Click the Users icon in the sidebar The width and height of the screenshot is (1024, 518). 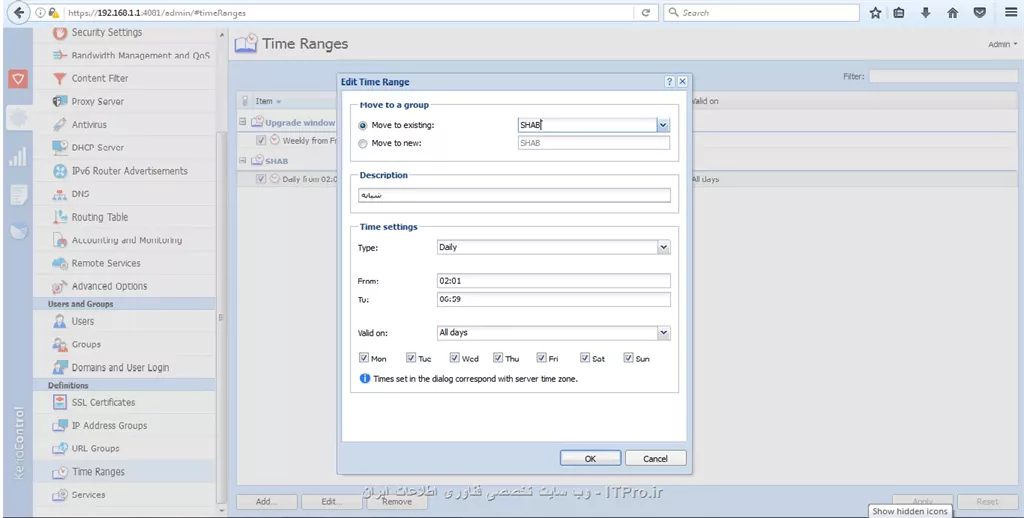[60, 321]
